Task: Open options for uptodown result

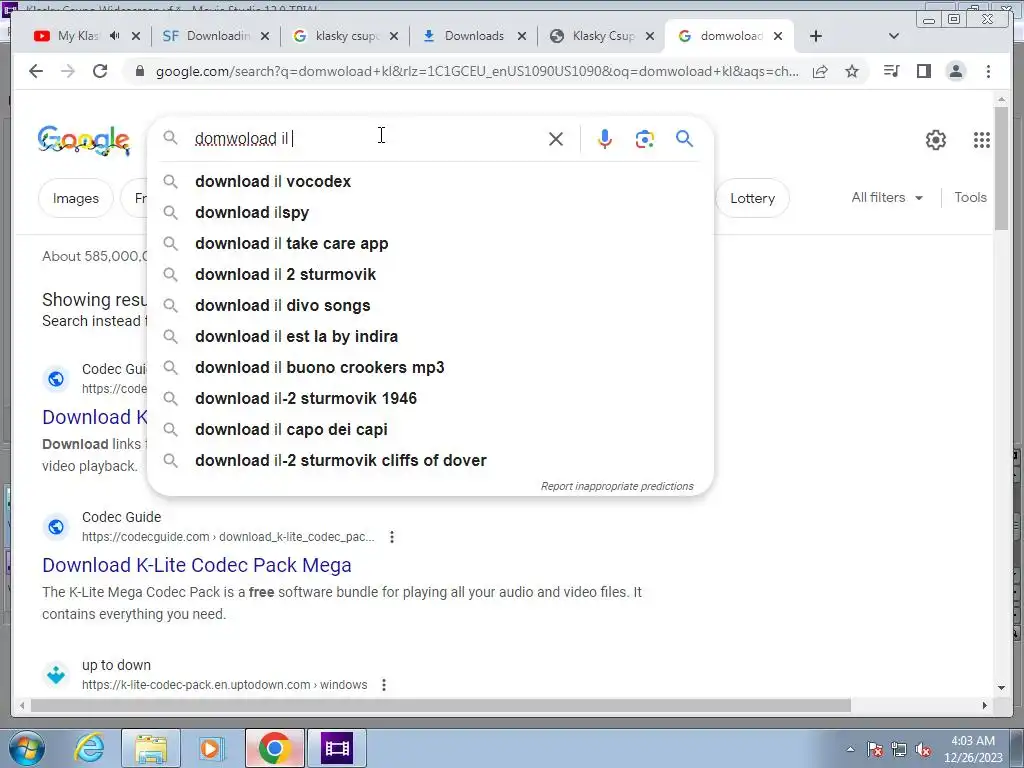Action: pyautogui.click(x=384, y=684)
